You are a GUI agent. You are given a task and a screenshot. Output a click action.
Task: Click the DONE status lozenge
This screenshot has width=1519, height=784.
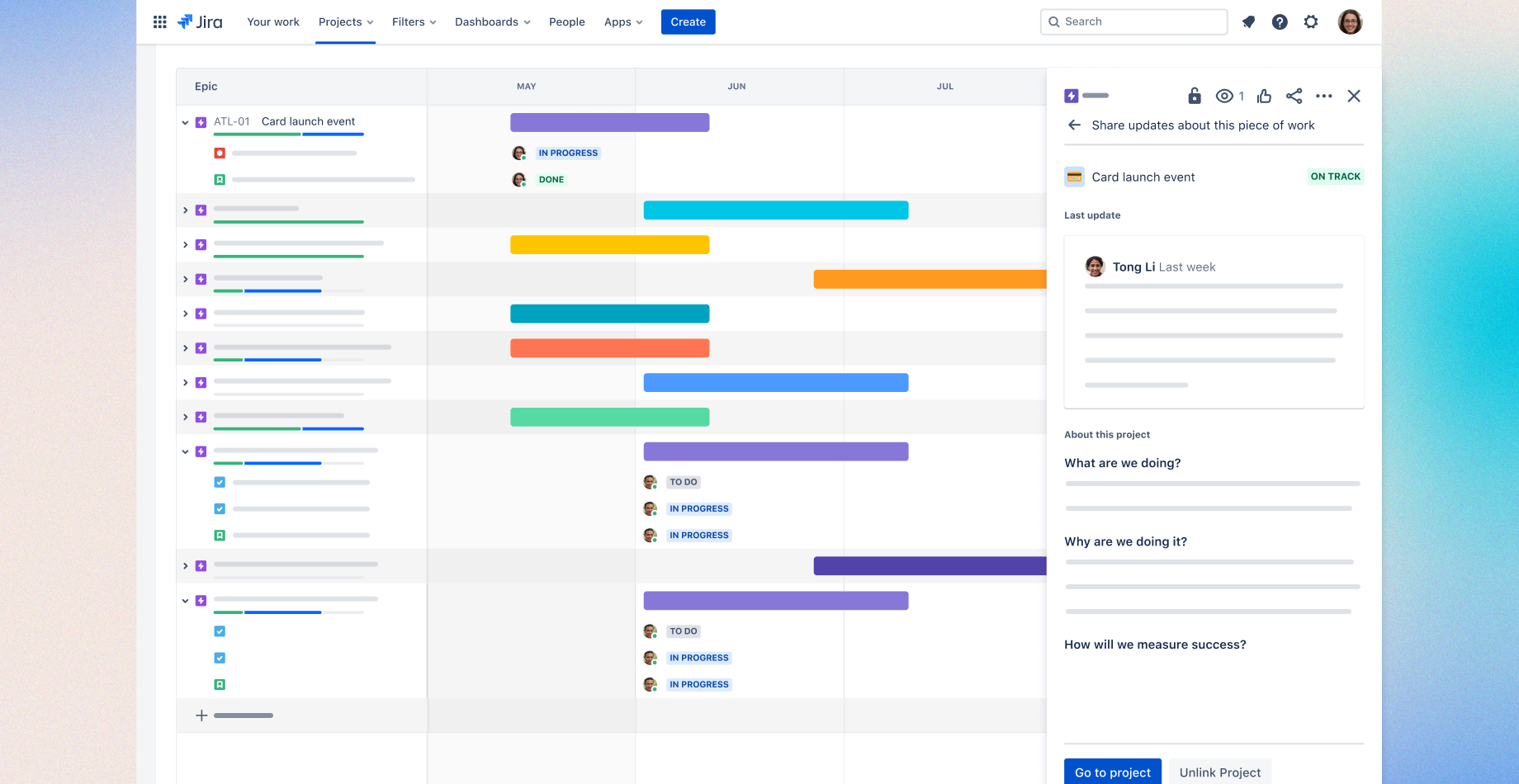tap(551, 180)
